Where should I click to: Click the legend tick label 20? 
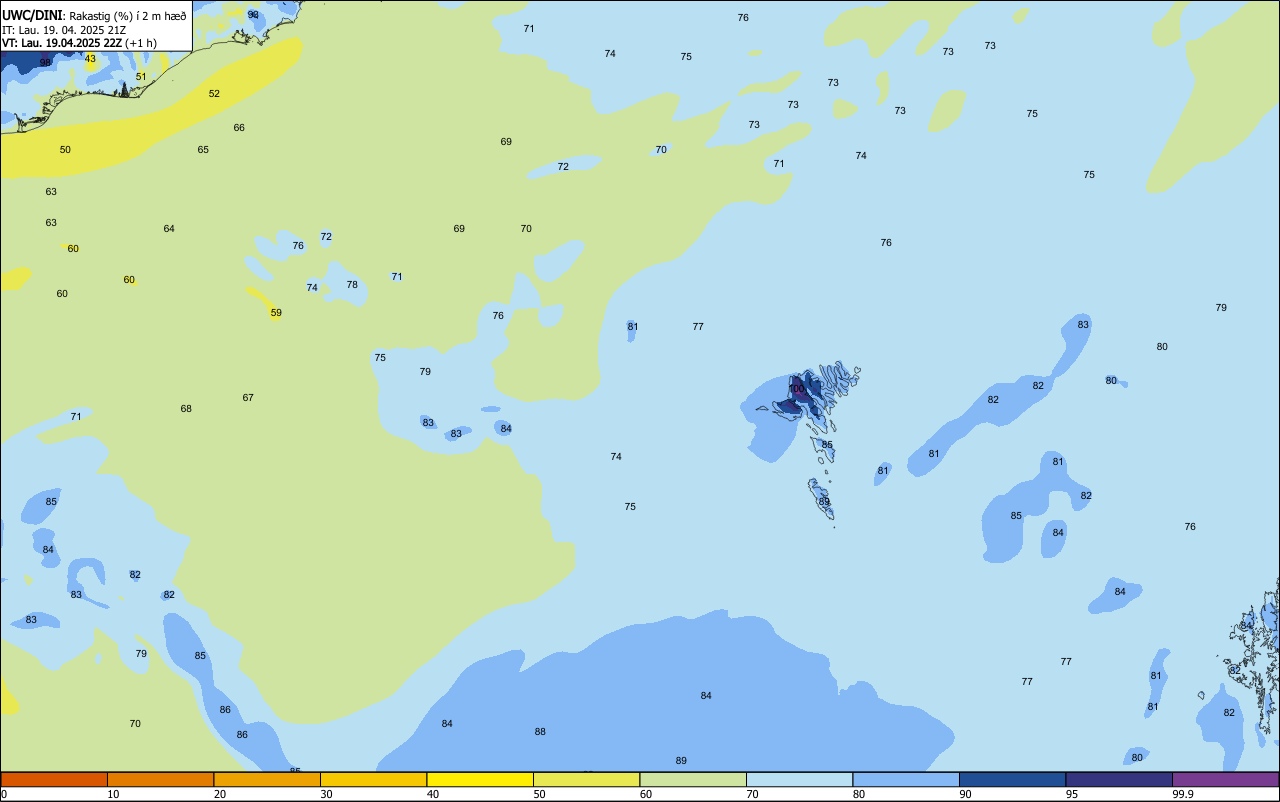[x=220, y=794]
